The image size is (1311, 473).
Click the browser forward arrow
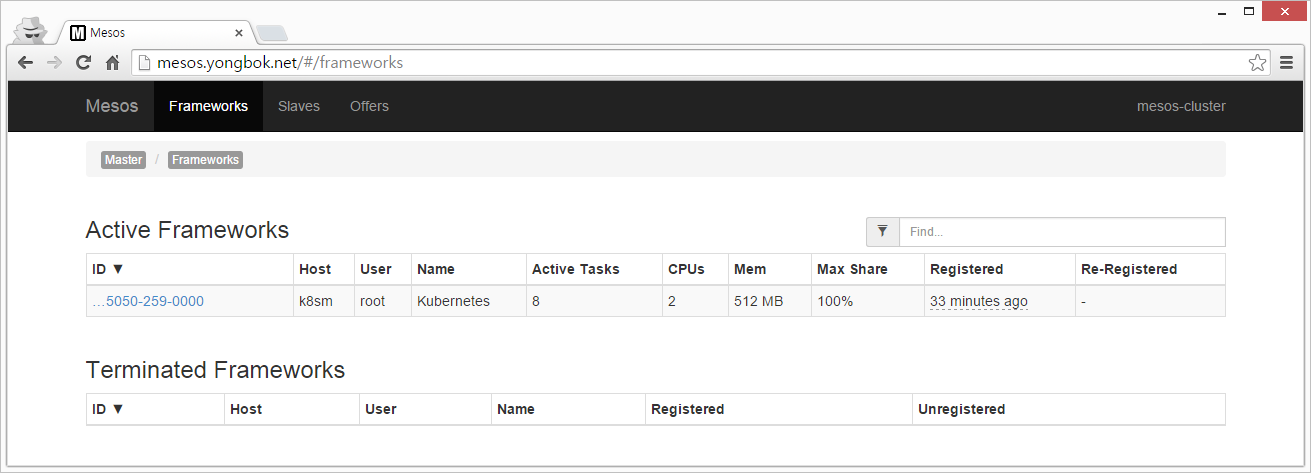[55, 62]
